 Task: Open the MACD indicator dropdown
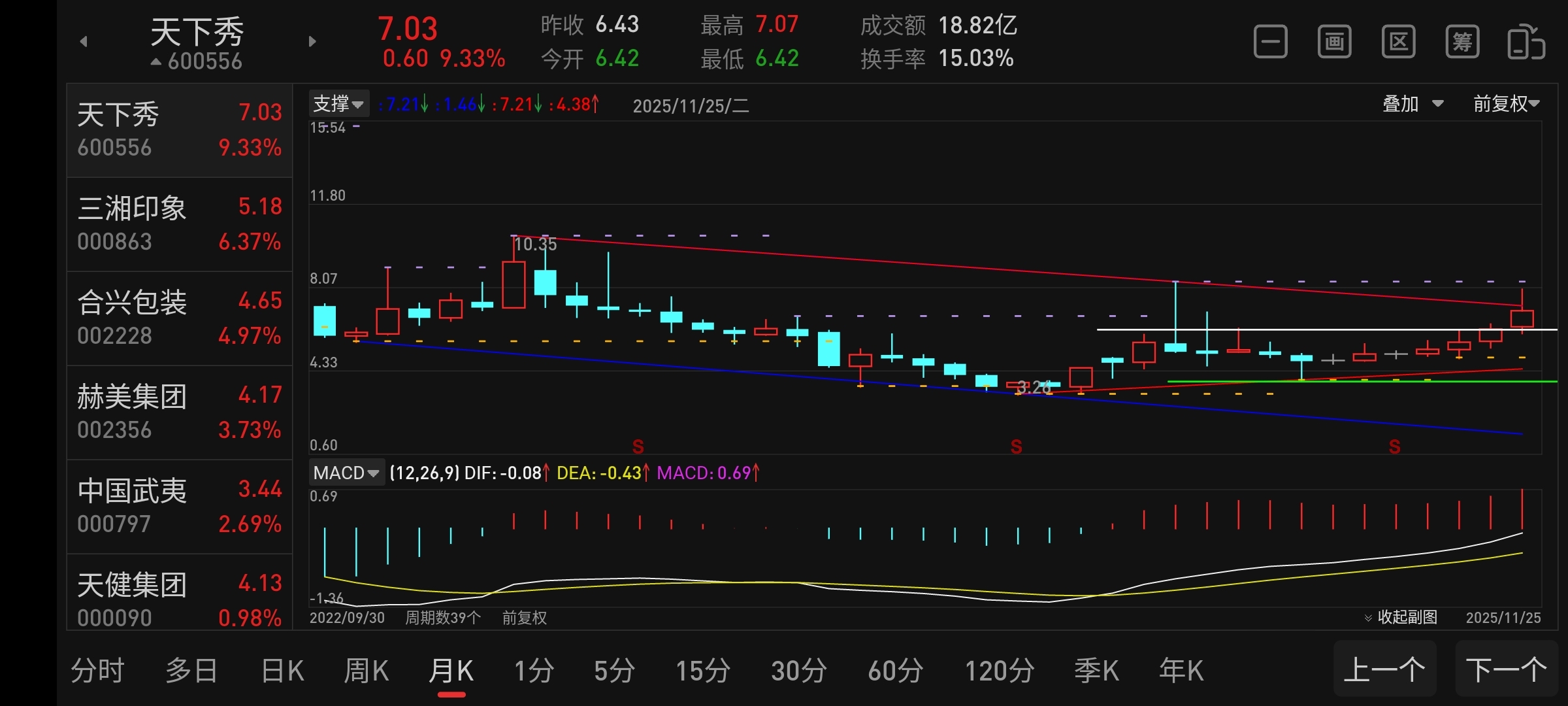(x=346, y=473)
